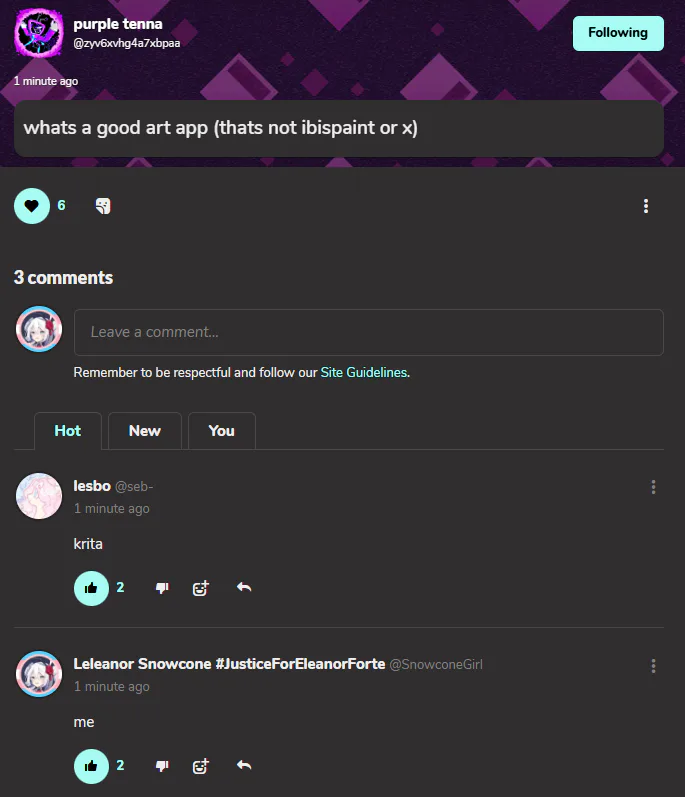Viewport: 685px width, 797px height.
Task: Reply to lesbo's krita comment
Action: coord(244,588)
